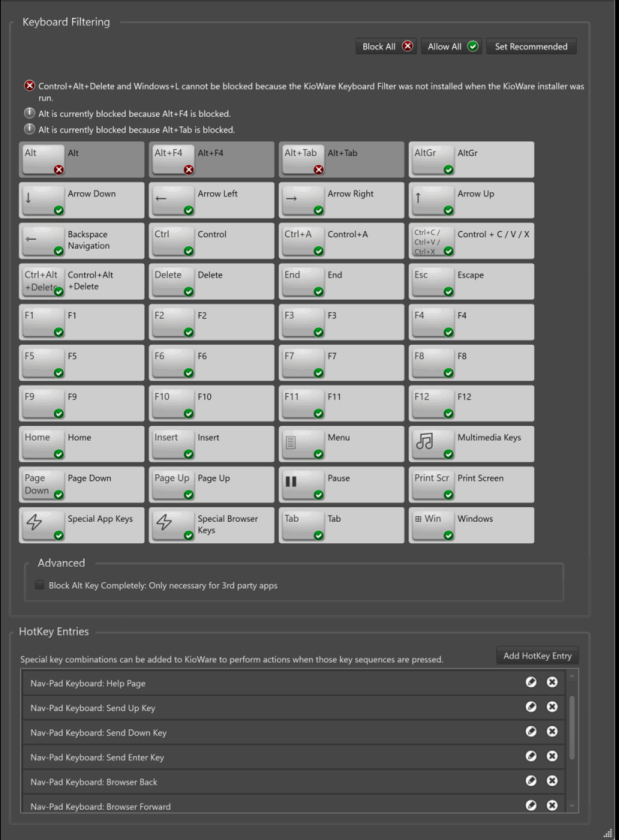Click the Tab key icon
This screenshot has width=619, height=840.
tap(303, 526)
